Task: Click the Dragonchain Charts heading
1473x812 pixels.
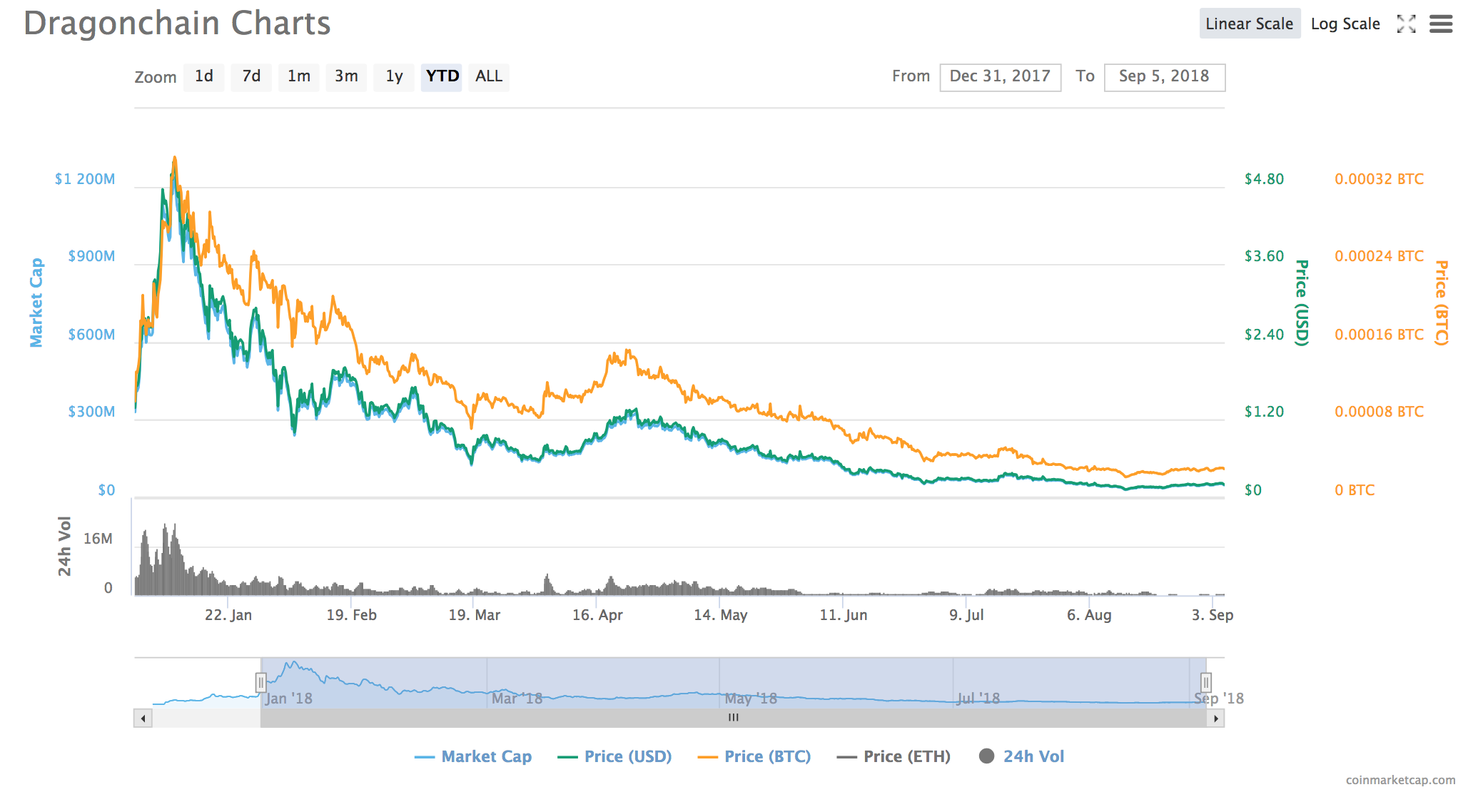Action: 177,23
